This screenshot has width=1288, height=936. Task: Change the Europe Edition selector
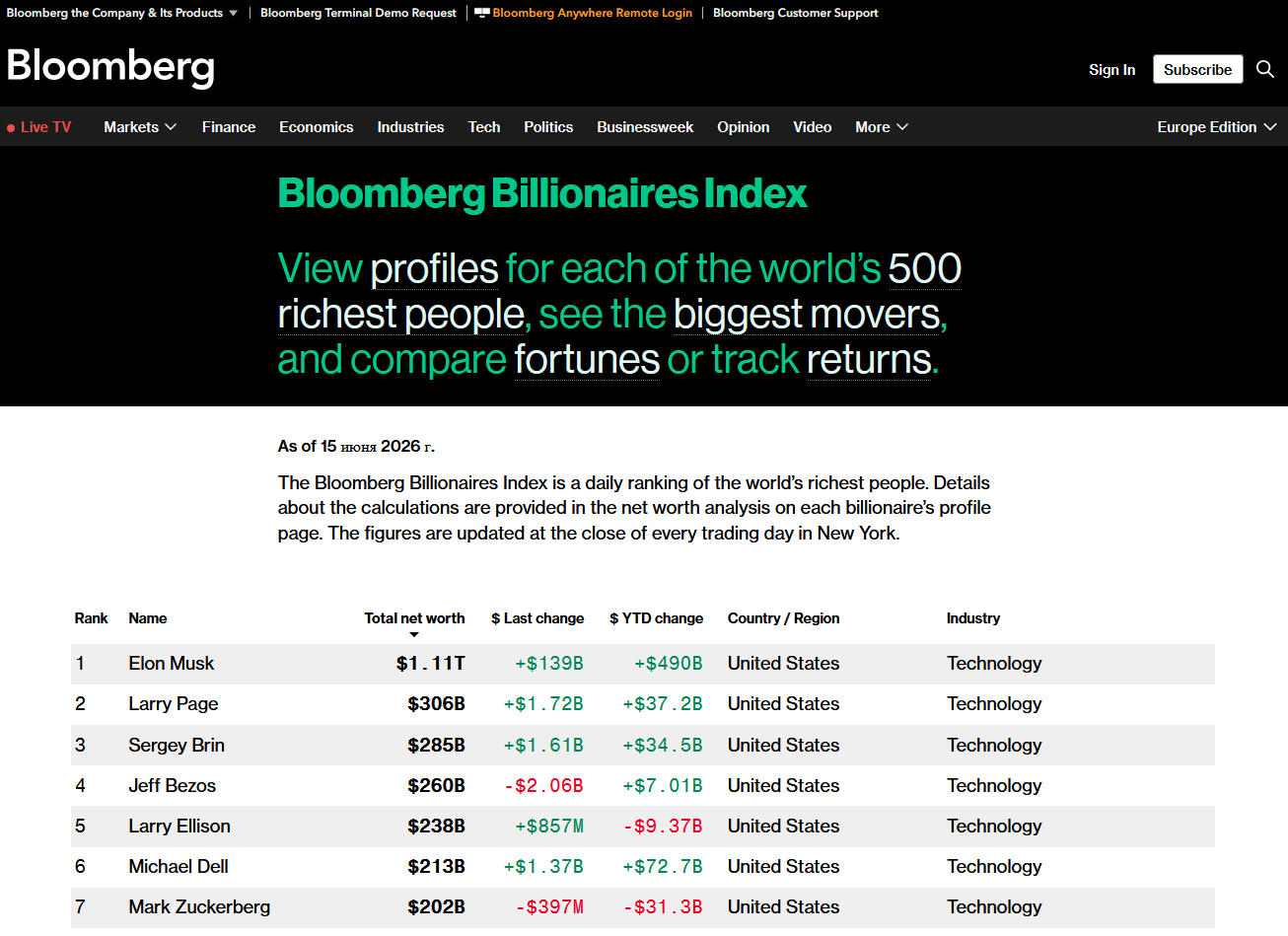(x=1217, y=127)
